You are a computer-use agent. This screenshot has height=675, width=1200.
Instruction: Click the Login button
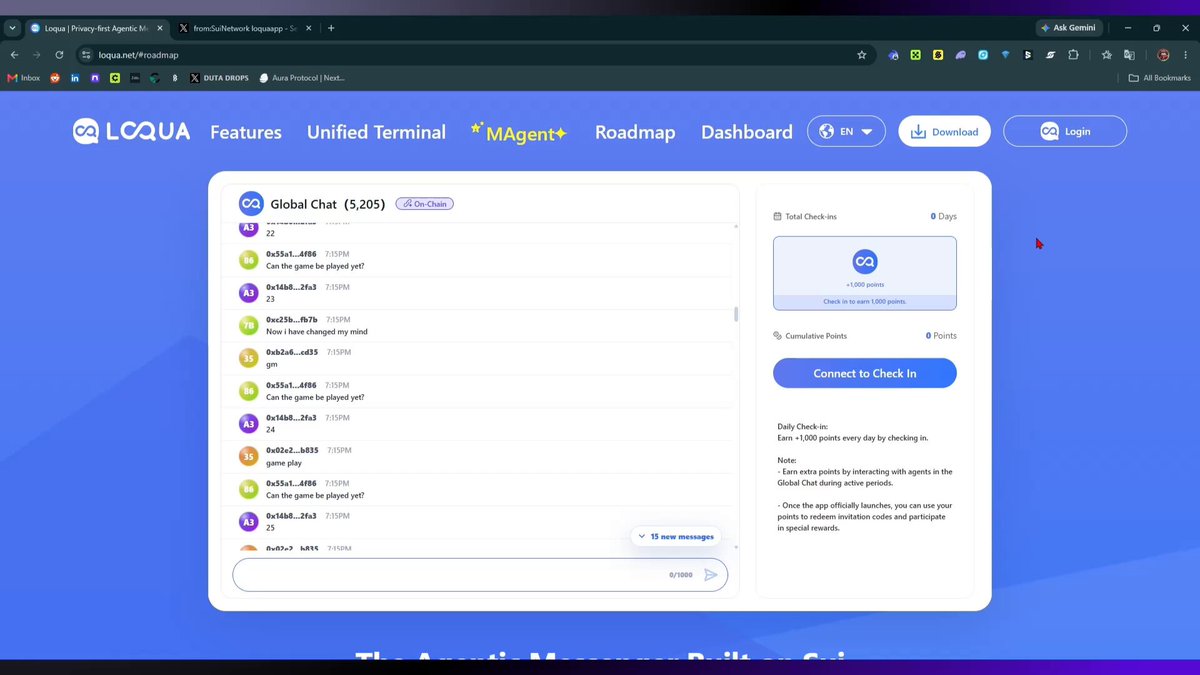(1065, 131)
